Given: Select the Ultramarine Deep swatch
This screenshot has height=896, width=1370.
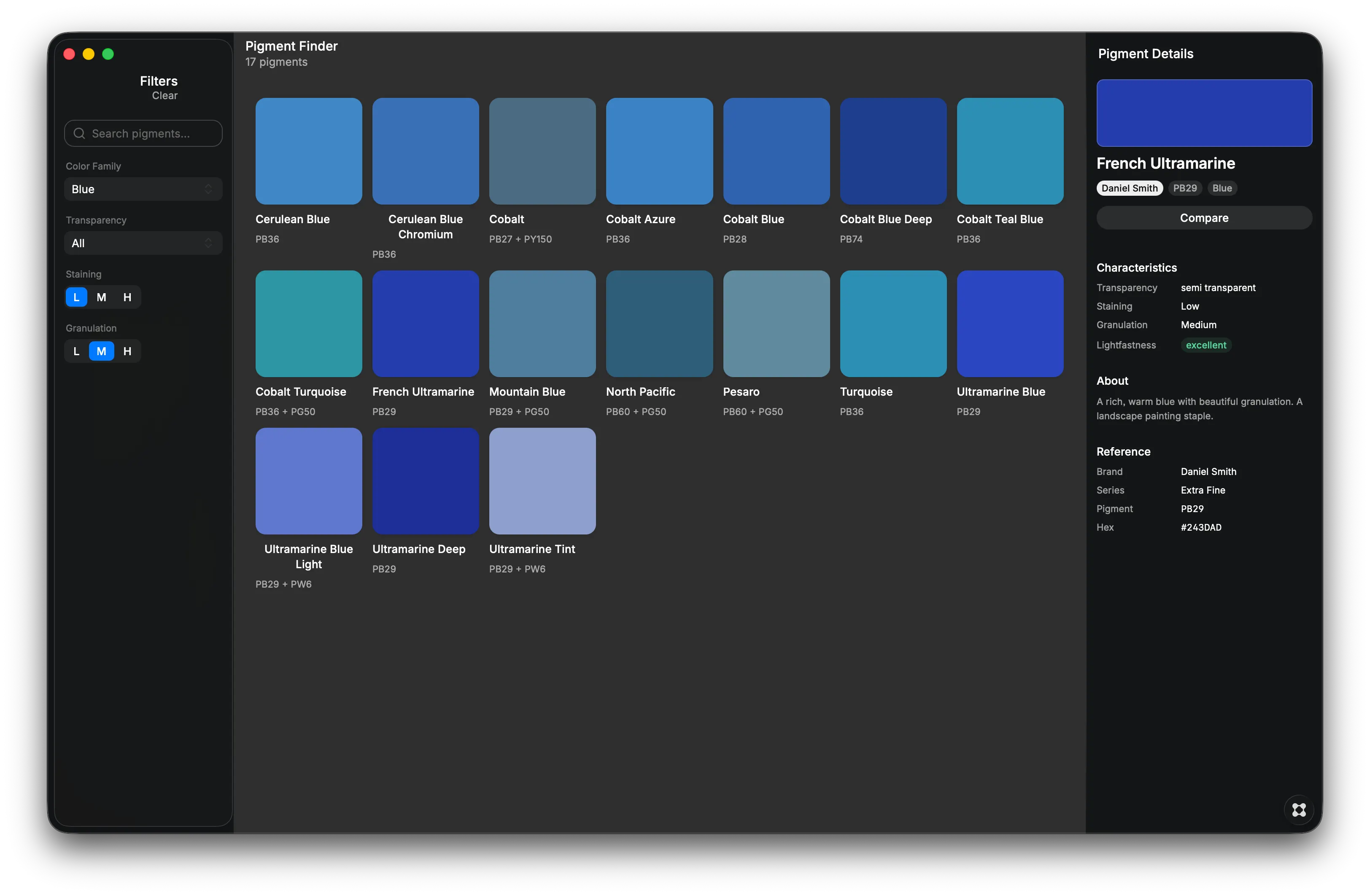Looking at the screenshot, I should coord(426,481).
